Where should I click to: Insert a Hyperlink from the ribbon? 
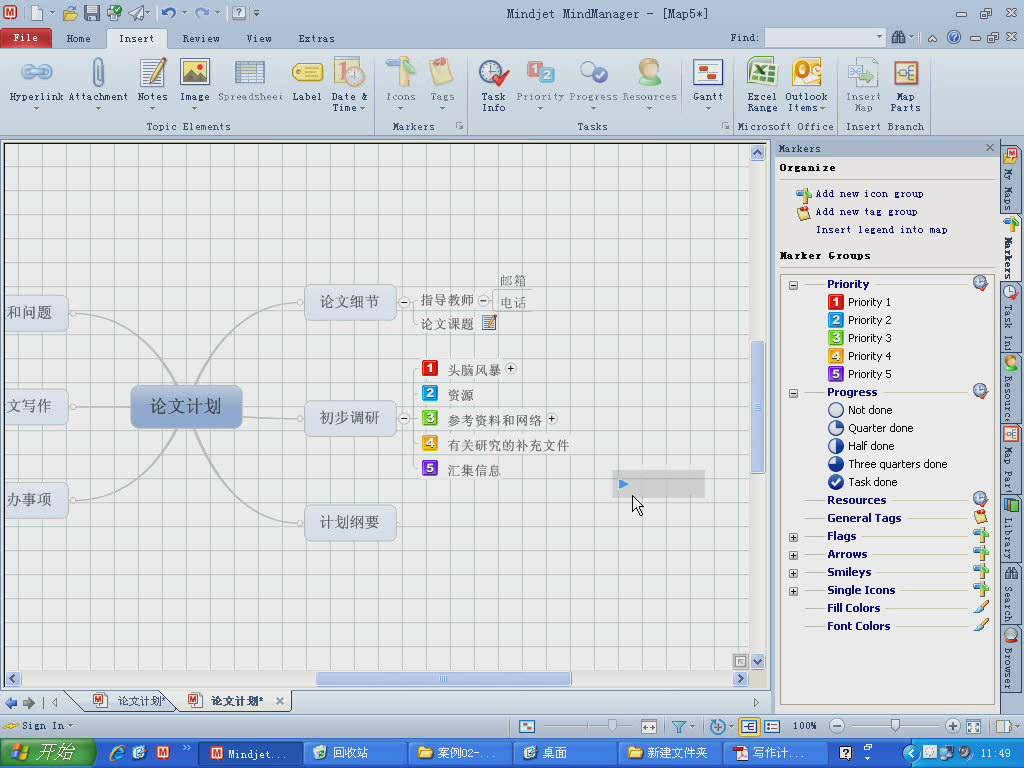click(x=37, y=81)
